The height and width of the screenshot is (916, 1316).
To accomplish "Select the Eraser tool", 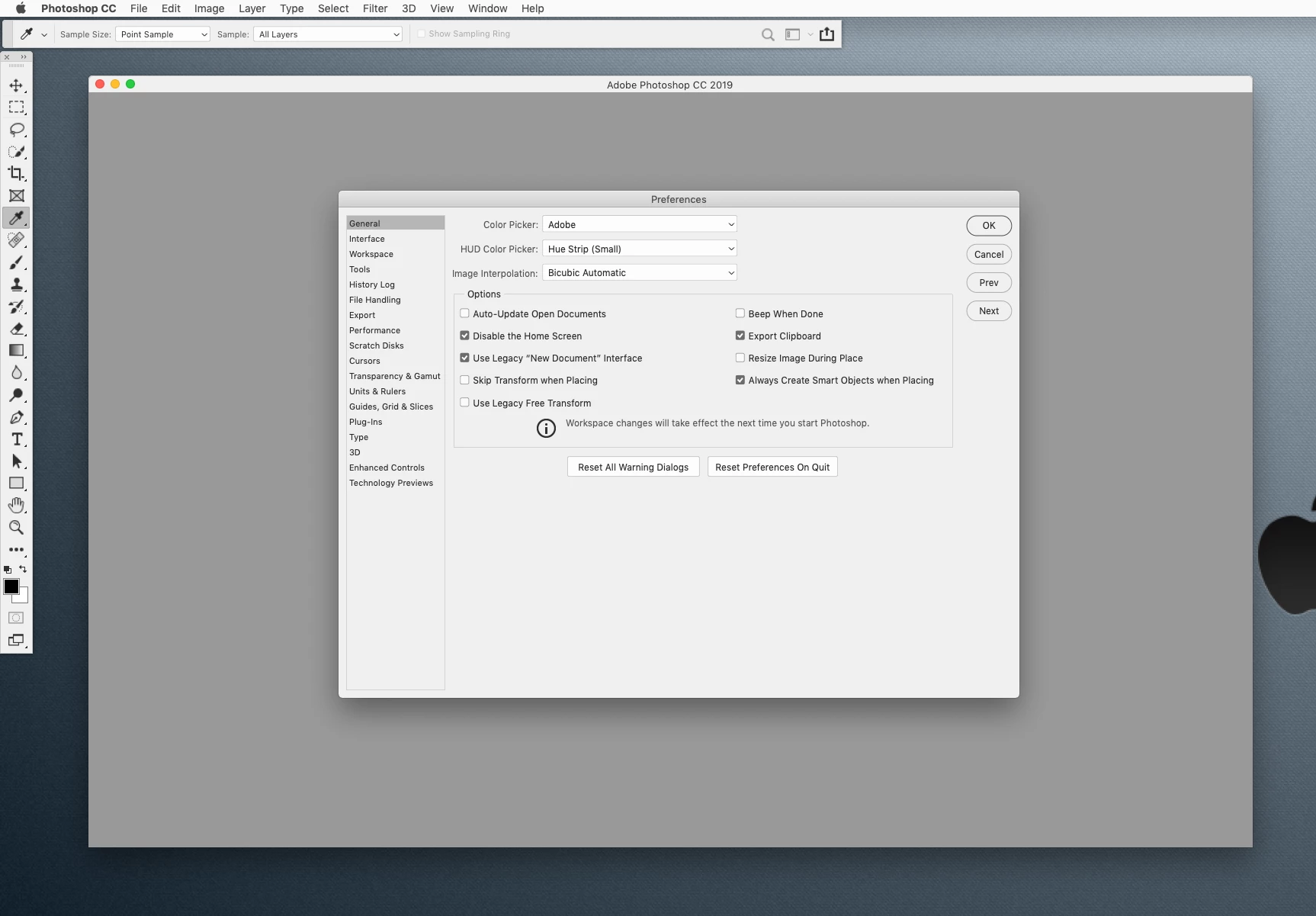I will pyautogui.click(x=16, y=329).
